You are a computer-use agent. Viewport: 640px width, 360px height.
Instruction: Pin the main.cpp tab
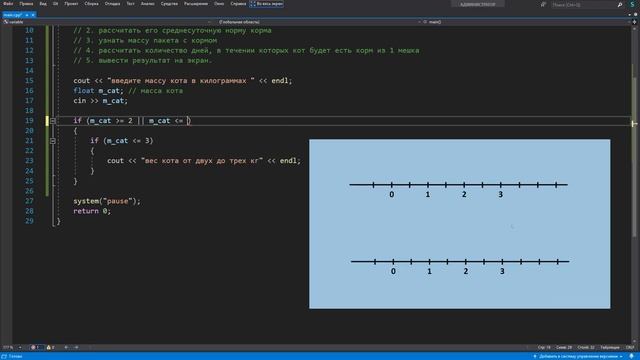(x=27, y=15)
